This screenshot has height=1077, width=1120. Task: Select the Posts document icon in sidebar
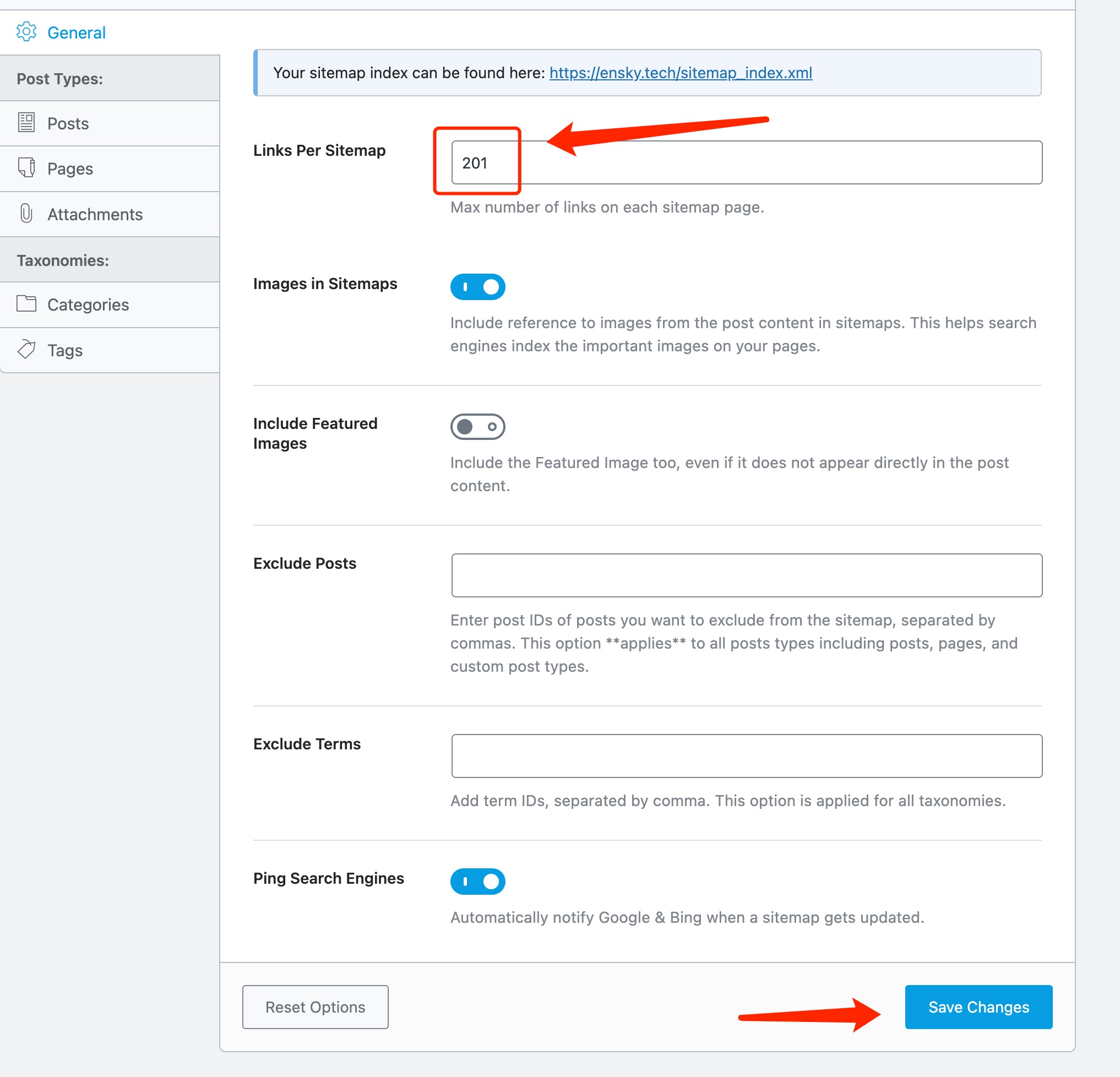click(26, 123)
